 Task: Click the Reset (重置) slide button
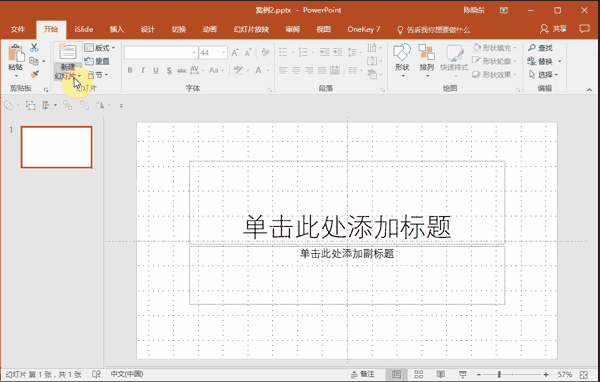point(97,61)
